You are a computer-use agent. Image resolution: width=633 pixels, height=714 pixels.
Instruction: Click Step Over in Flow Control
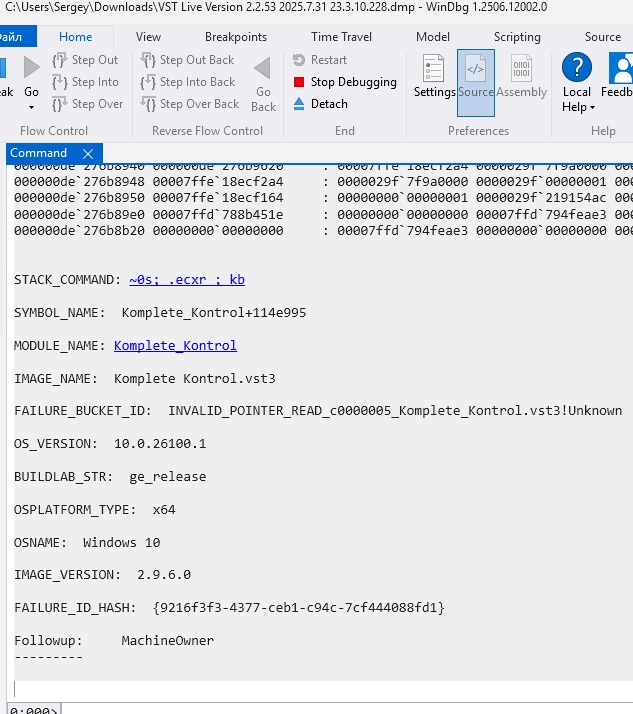point(87,104)
